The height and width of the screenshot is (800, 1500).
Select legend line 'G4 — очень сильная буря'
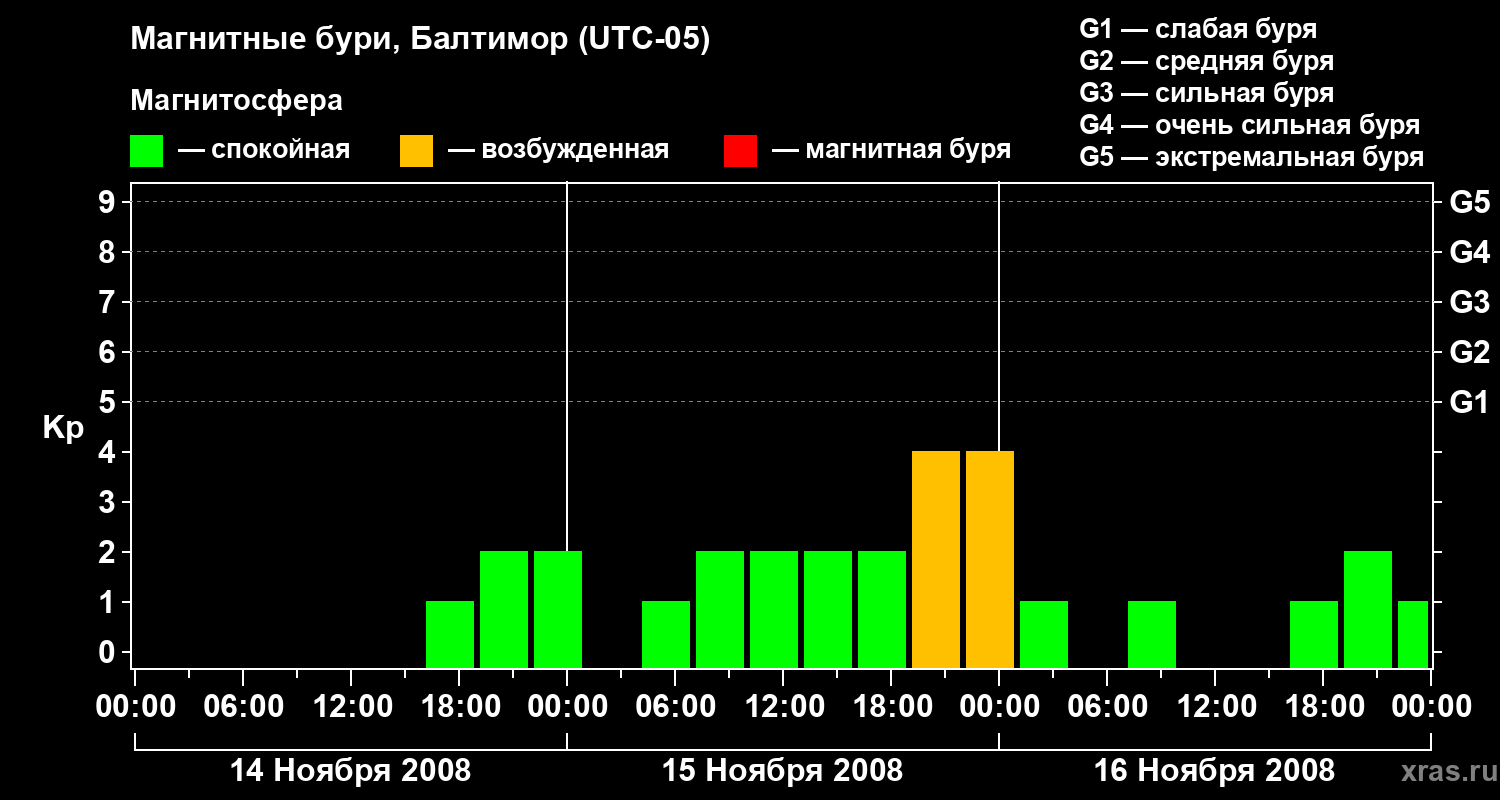pyautogui.click(x=1249, y=125)
